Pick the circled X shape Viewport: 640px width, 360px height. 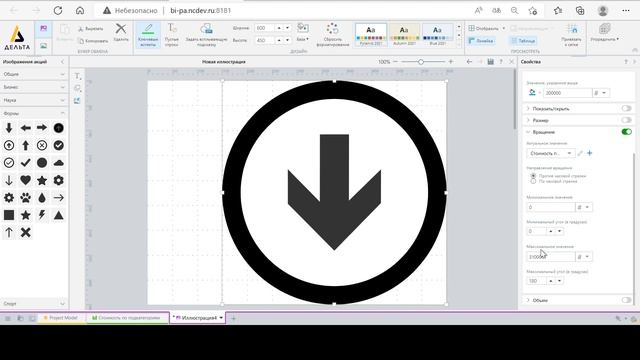pyautogui.click(x=42, y=145)
